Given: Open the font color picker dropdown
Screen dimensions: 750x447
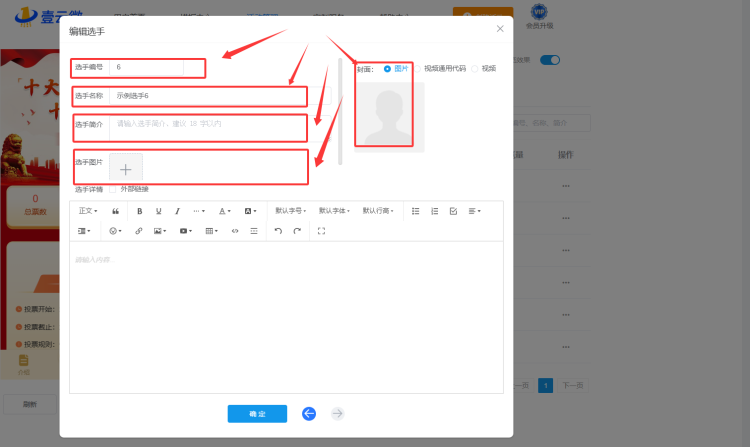Looking at the screenshot, I should click(225, 211).
